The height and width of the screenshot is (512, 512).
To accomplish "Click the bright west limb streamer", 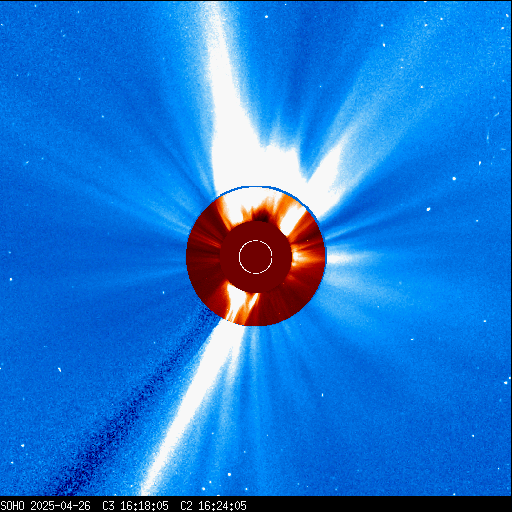I will (343, 257).
